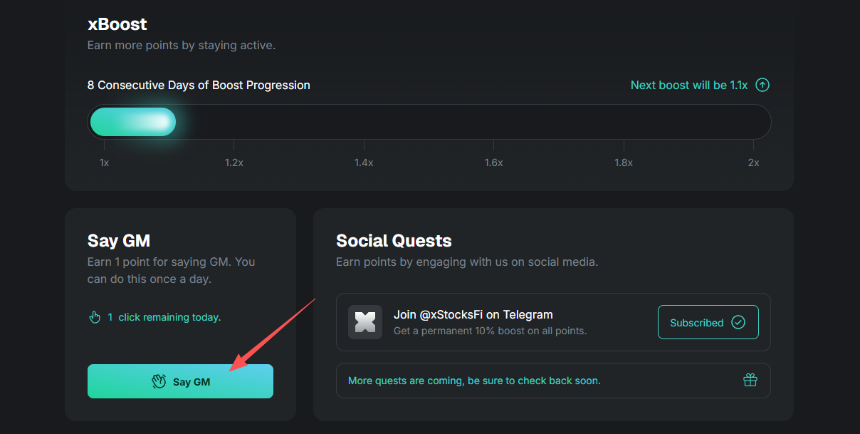Select the 1.4x marker under the boost bar

click(x=364, y=162)
